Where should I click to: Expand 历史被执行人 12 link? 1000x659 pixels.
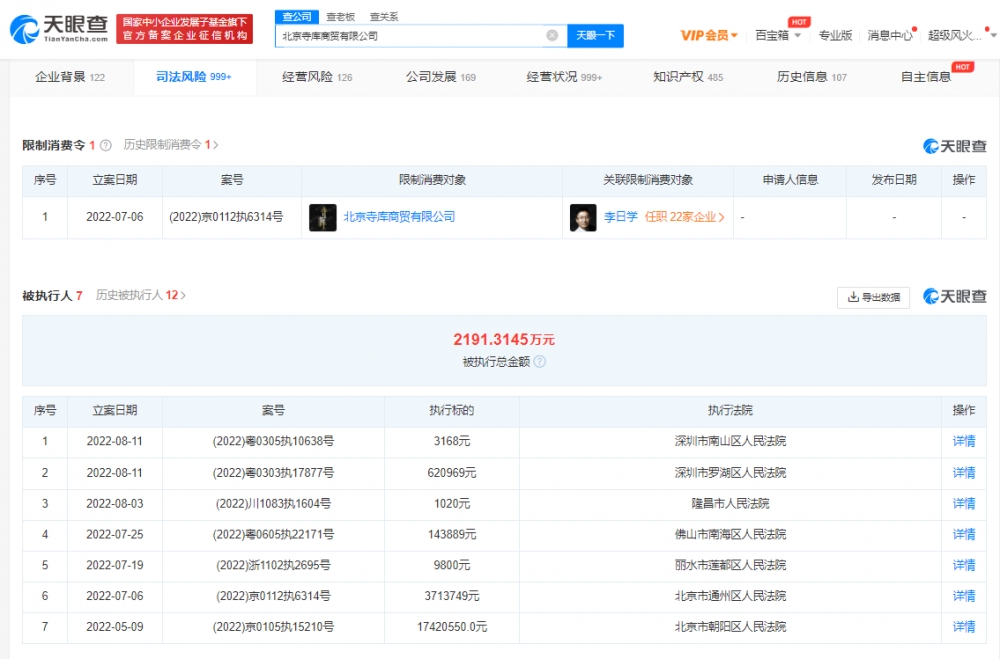pyautogui.click(x=141, y=295)
